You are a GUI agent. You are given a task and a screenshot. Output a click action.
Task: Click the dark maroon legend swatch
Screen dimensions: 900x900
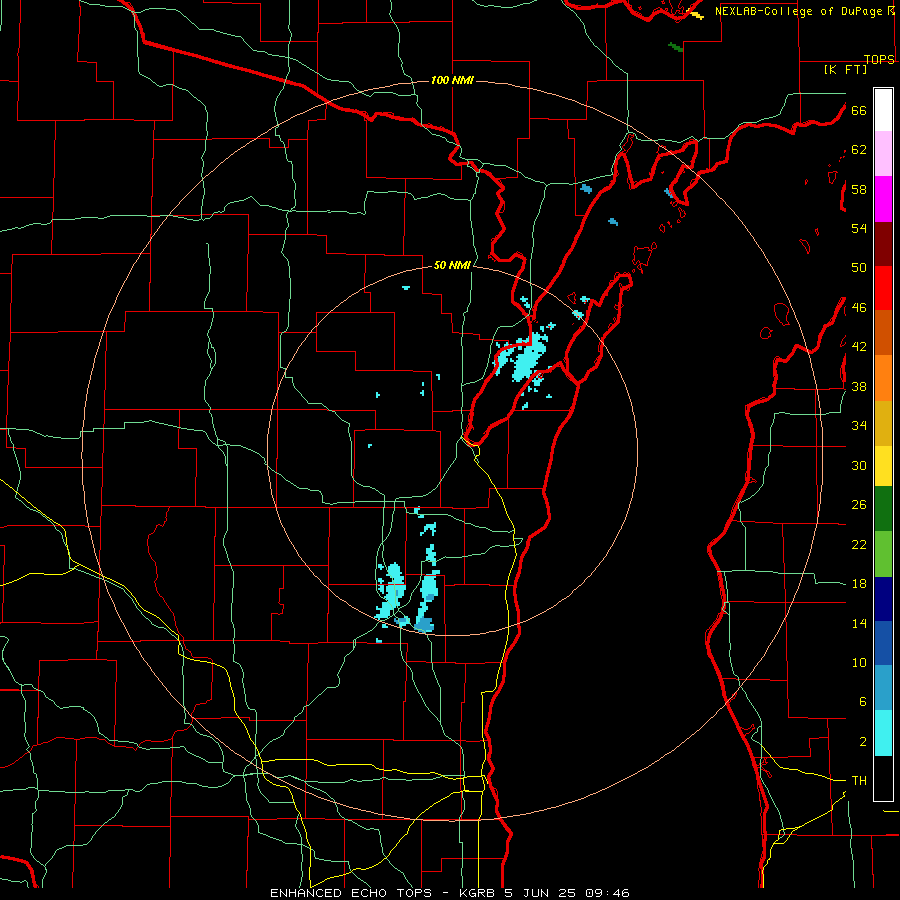(x=883, y=245)
